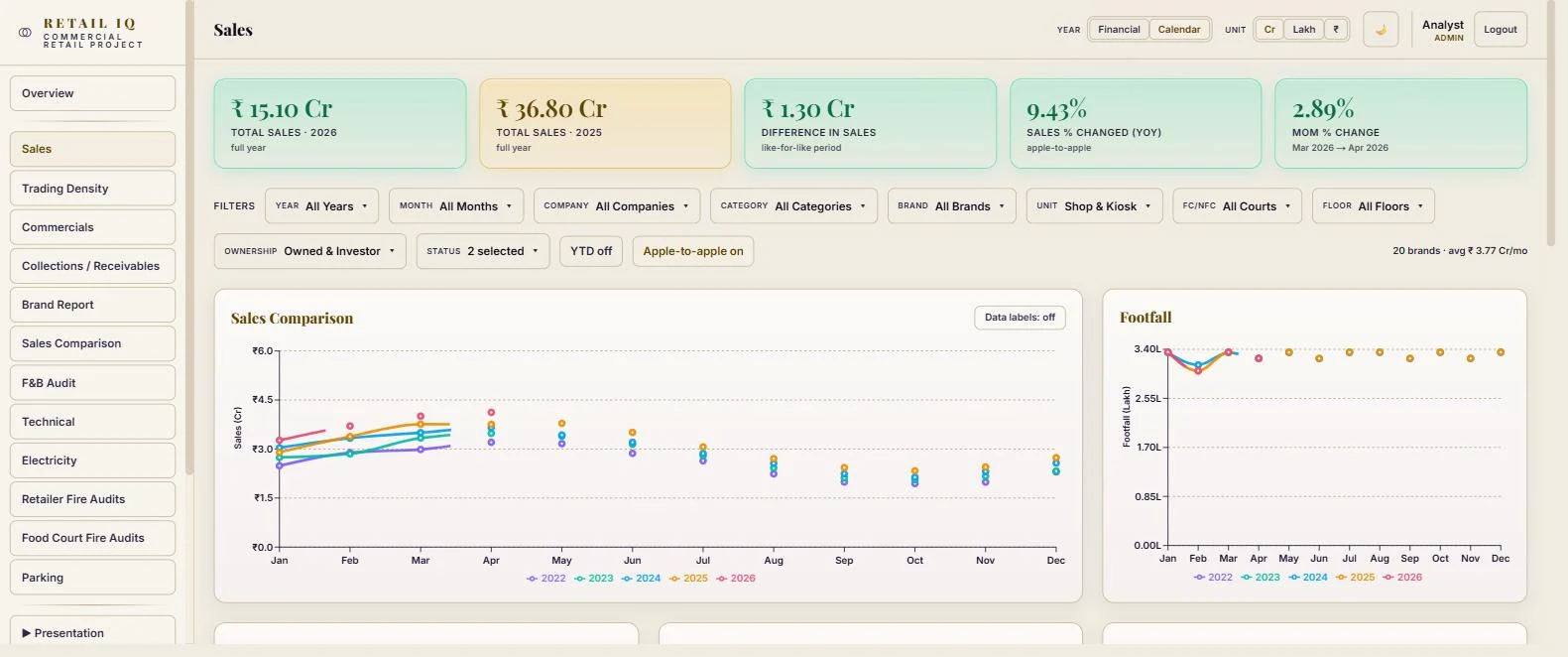Image resolution: width=1568 pixels, height=657 pixels.
Task: Open Sales Comparison sidebar item
Action: (x=92, y=343)
